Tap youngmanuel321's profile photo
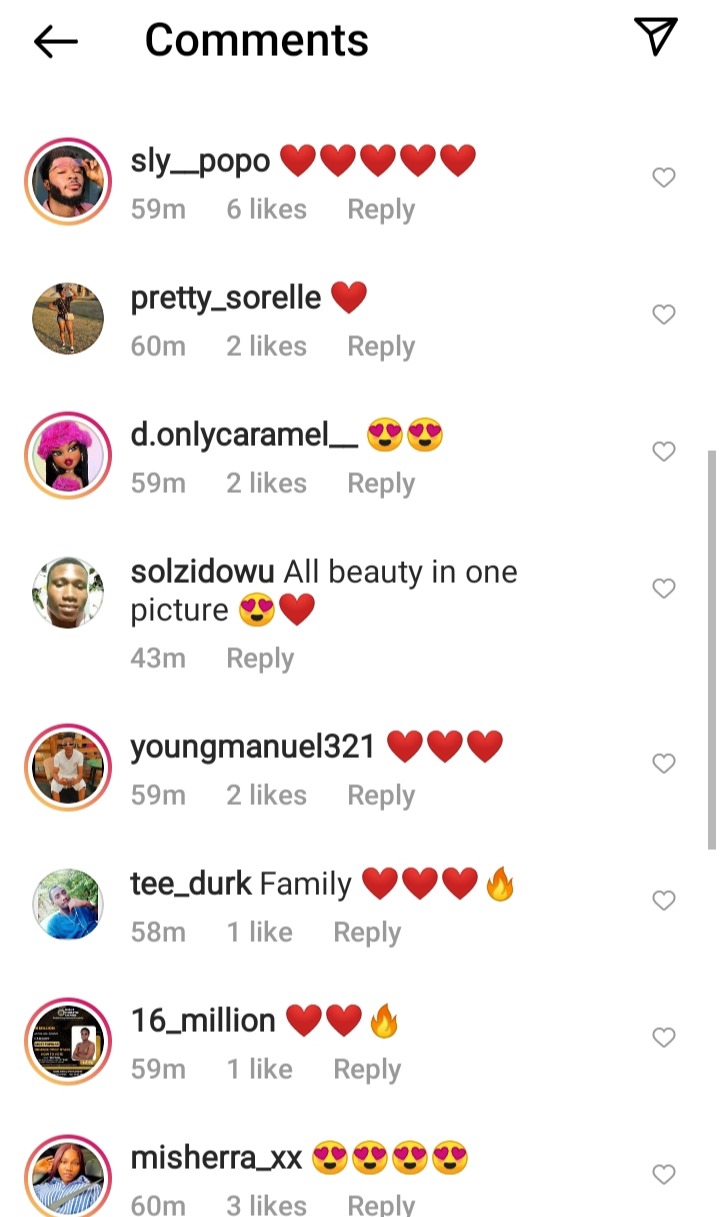 pos(68,768)
